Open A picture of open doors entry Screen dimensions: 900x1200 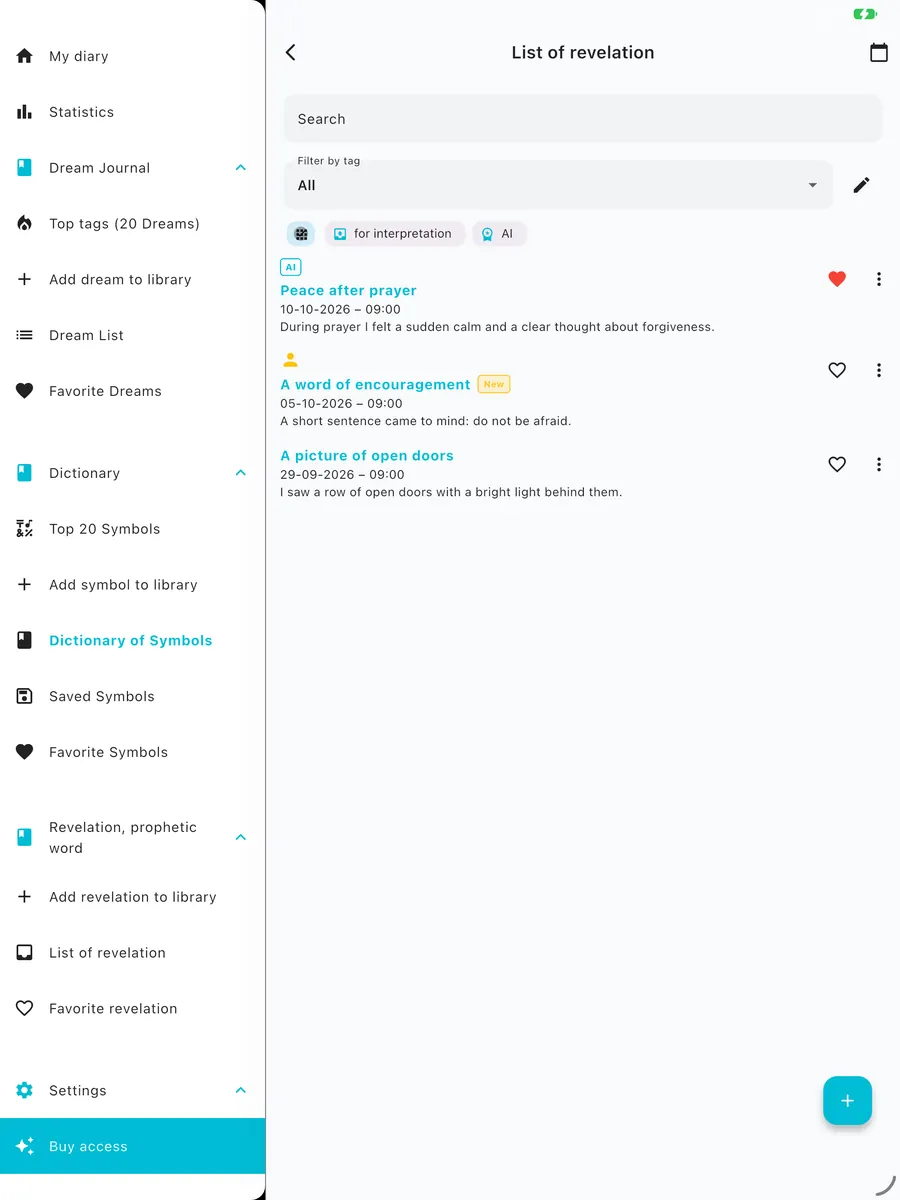[367, 456]
